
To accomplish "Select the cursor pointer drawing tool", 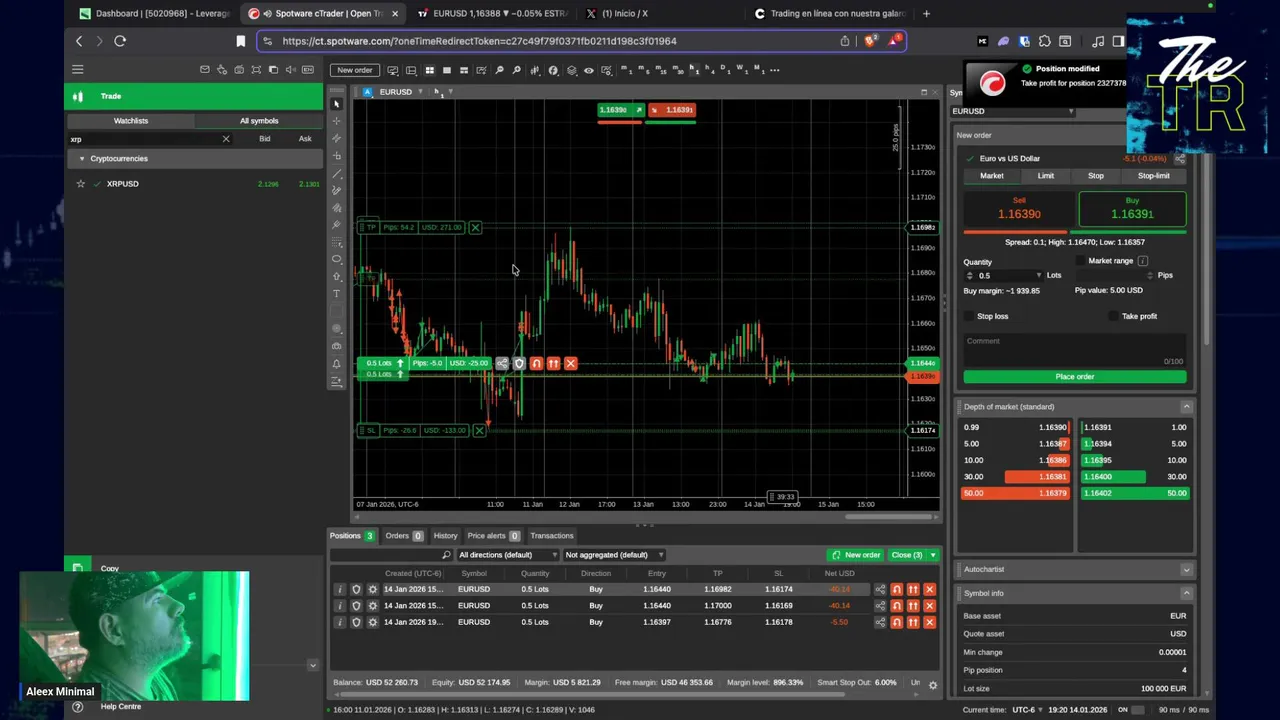I will tap(337, 104).
